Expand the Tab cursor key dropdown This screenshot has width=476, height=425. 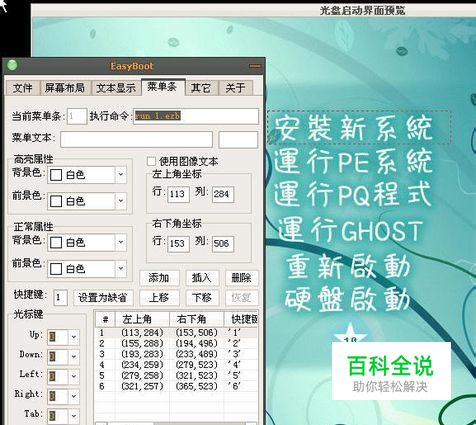pyautogui.click(x=74, y=416)
